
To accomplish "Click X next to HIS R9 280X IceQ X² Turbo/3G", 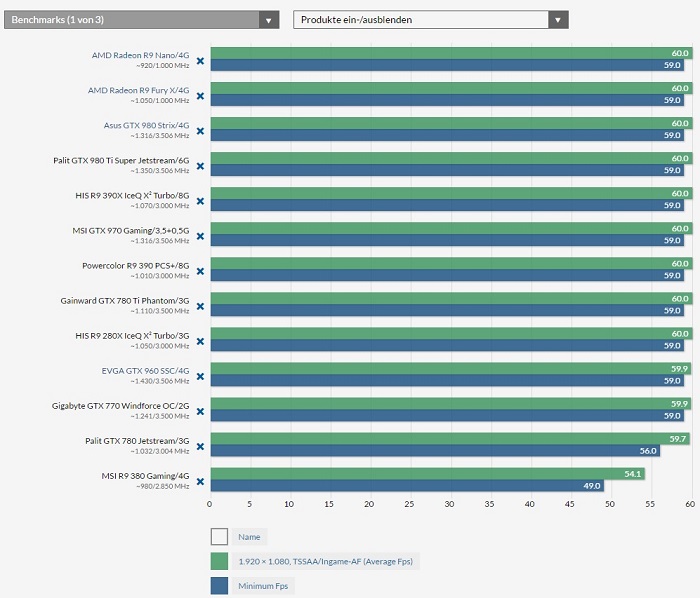I will click(200, 341).
